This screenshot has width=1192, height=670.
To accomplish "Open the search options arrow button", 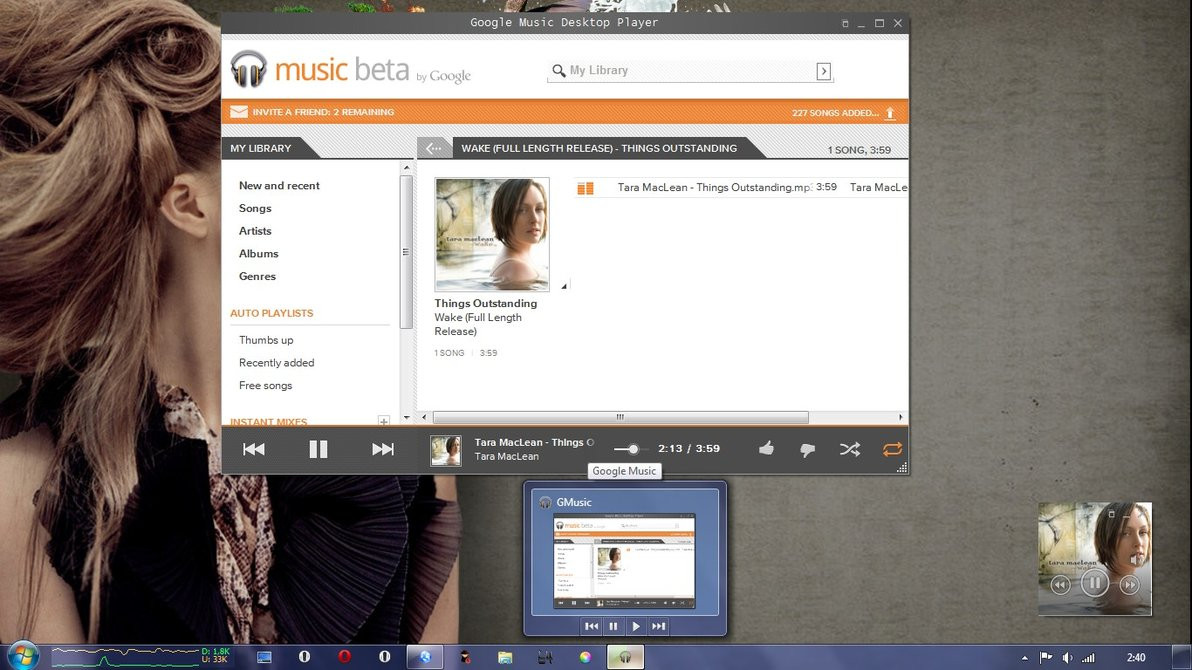I will pos(823,71).
